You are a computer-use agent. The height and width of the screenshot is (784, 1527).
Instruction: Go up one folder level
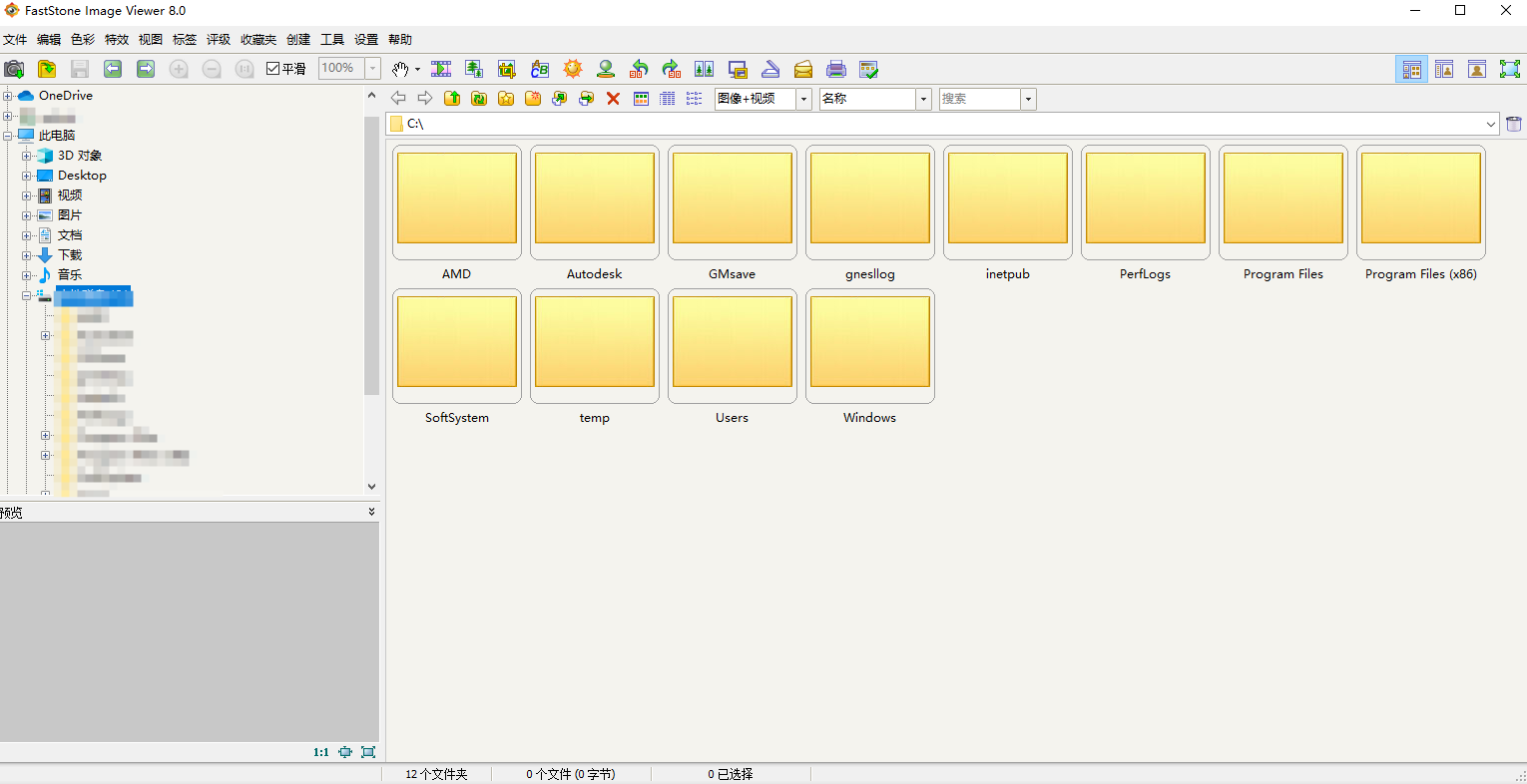click(452, 99)
